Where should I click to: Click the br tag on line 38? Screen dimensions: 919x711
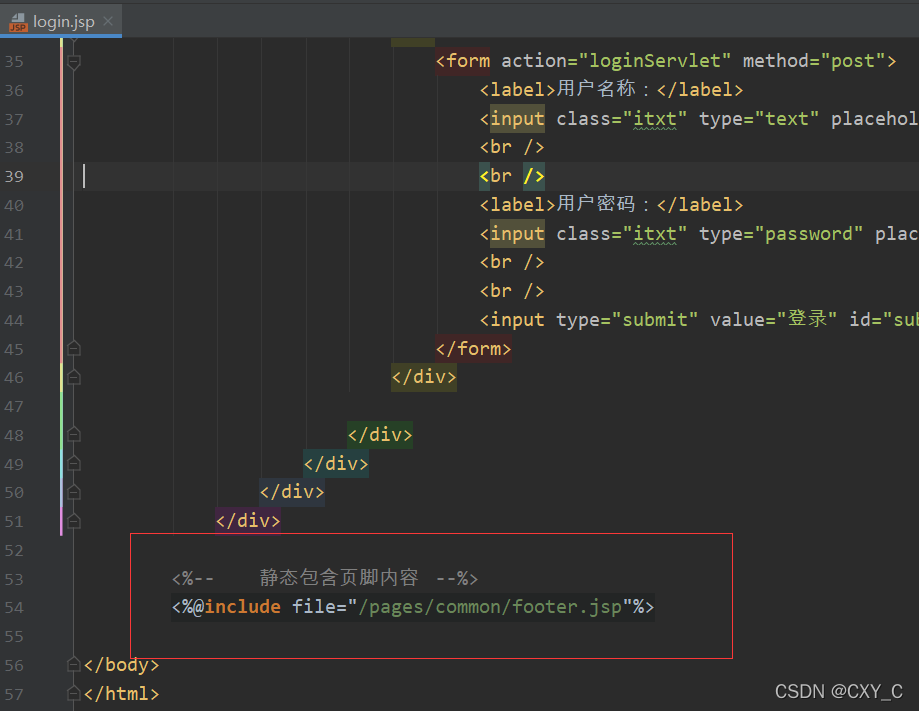512,147
